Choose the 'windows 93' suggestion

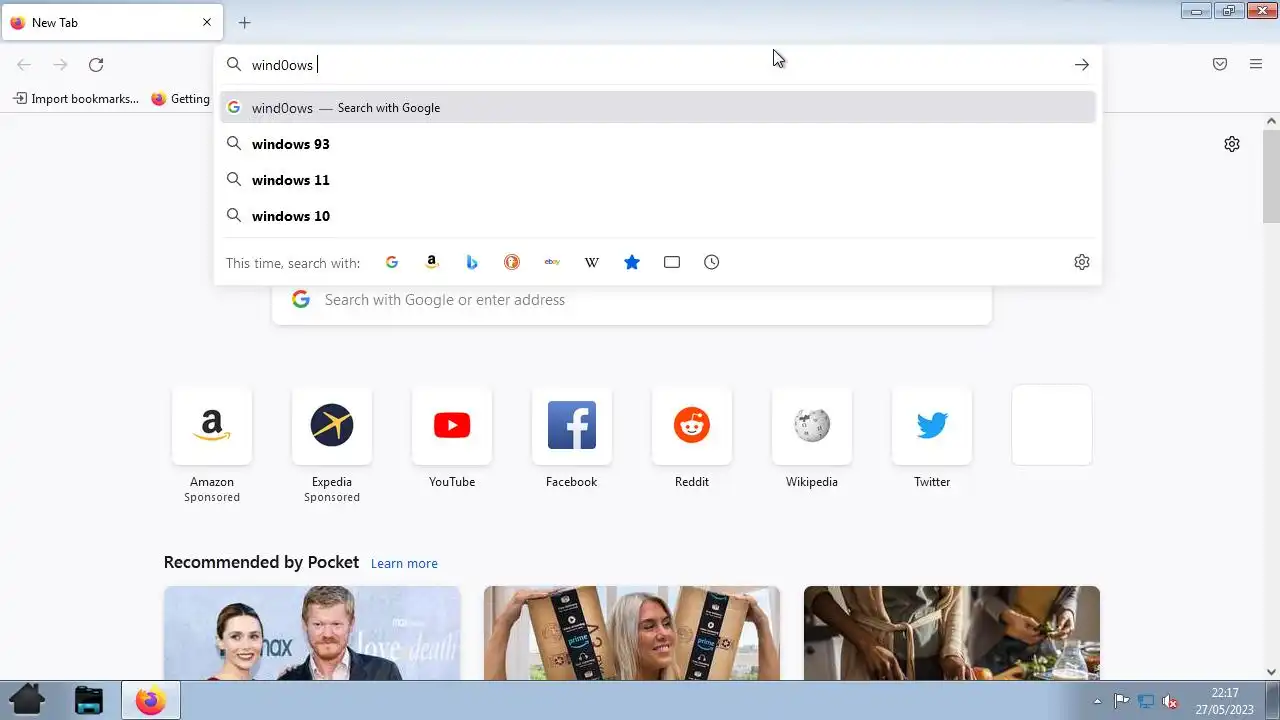point(658,144)
